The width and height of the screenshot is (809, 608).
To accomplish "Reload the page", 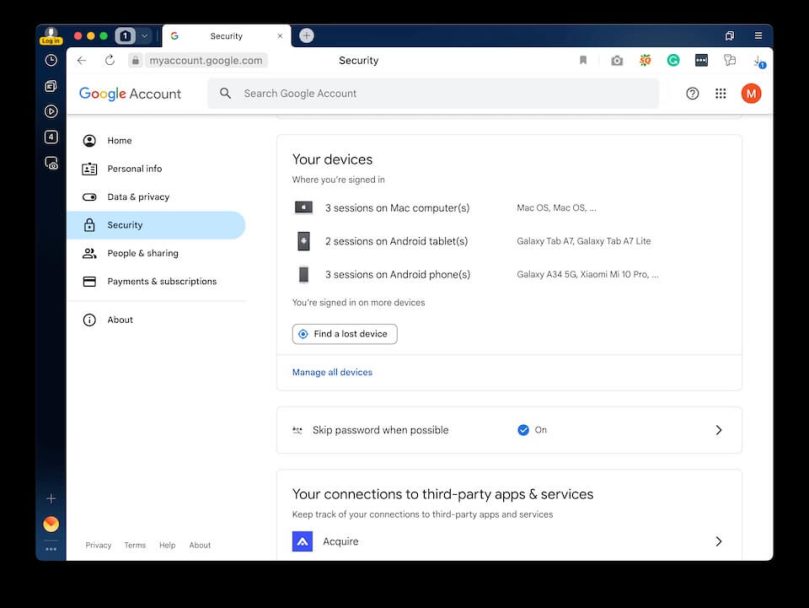I will (110, 61).
